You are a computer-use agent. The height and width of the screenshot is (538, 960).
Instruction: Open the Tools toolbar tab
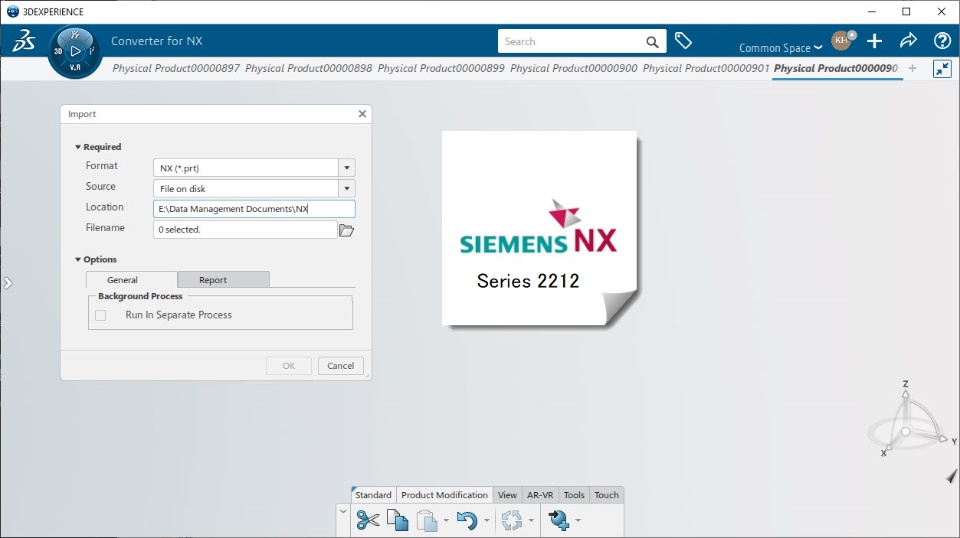pos(574,495)
